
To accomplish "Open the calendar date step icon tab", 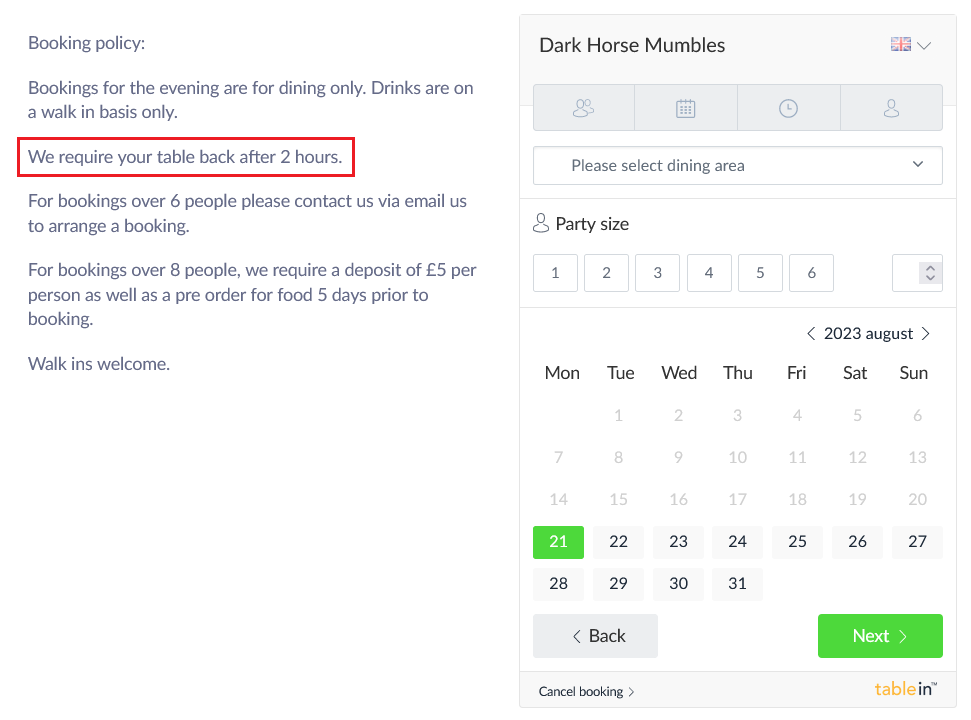I will pos(686,108).
